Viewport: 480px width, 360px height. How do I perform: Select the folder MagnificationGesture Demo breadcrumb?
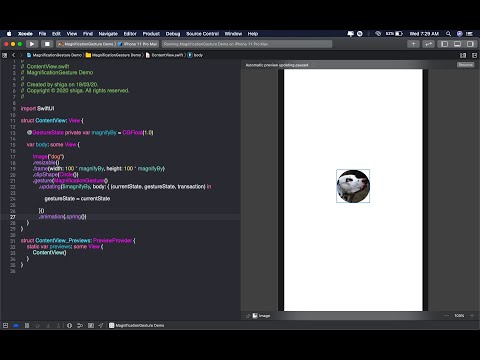[113, 55]
